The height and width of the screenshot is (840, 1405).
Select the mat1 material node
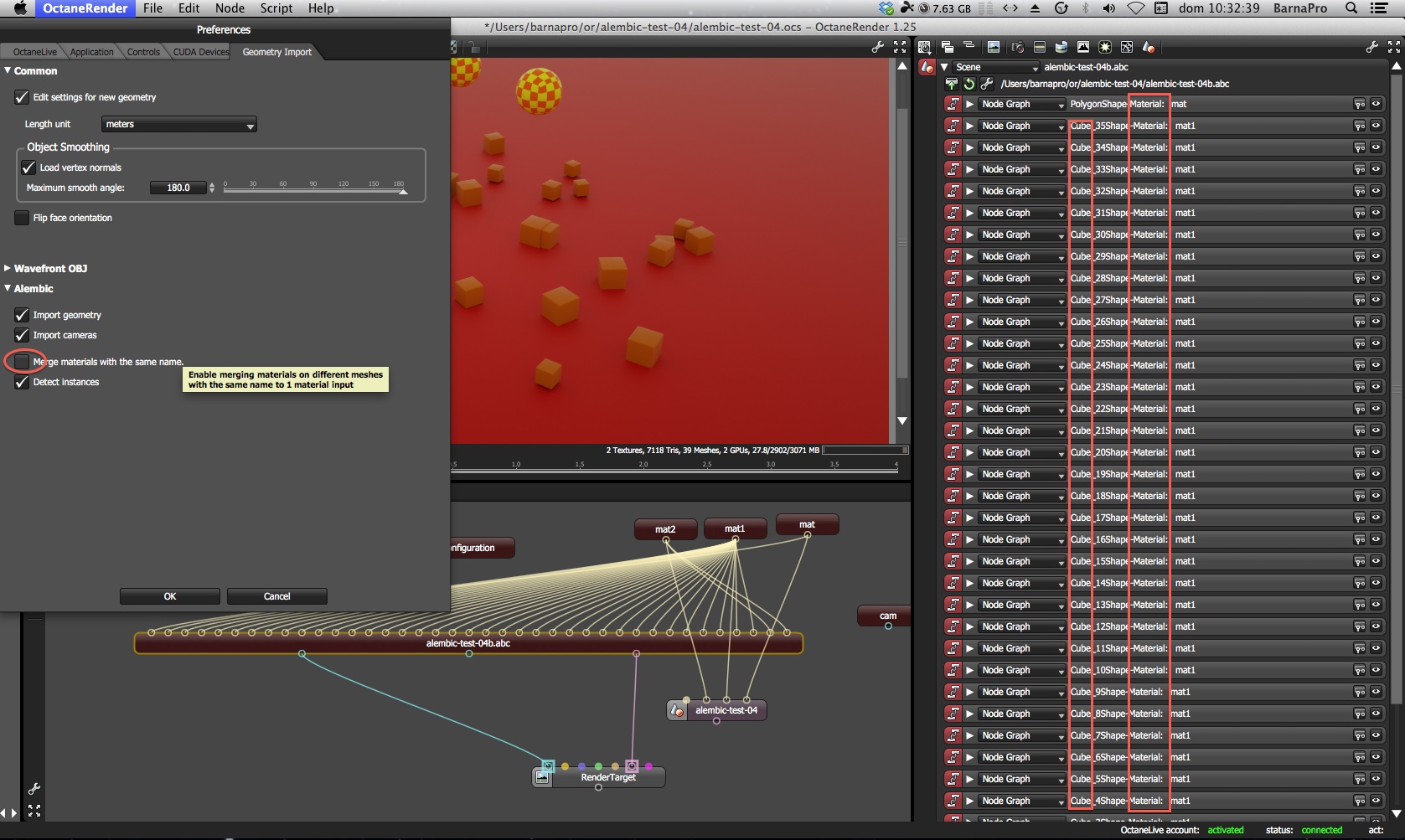(735, 528)
